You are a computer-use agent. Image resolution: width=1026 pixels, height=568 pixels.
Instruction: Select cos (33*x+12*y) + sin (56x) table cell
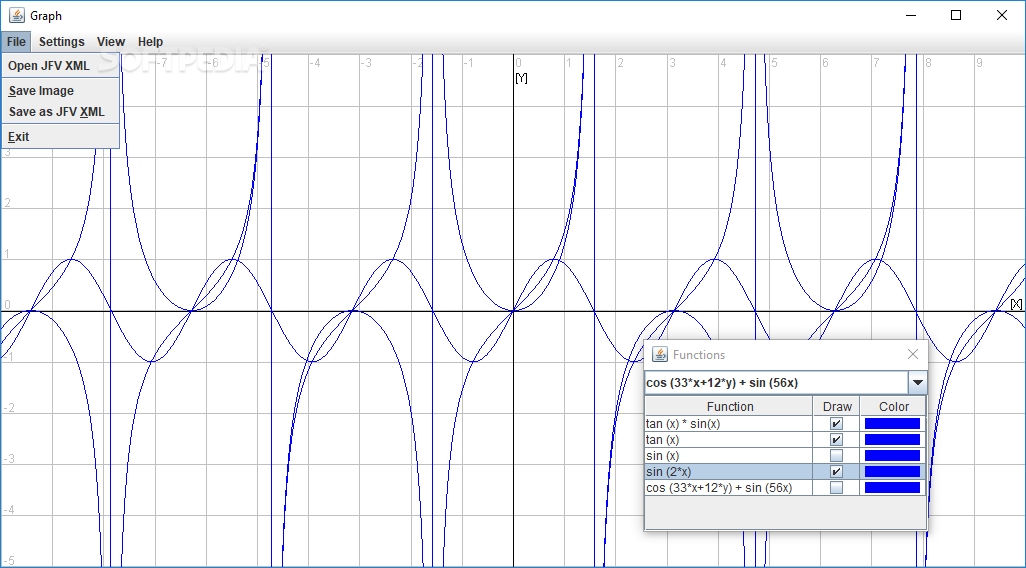(728, 488)
